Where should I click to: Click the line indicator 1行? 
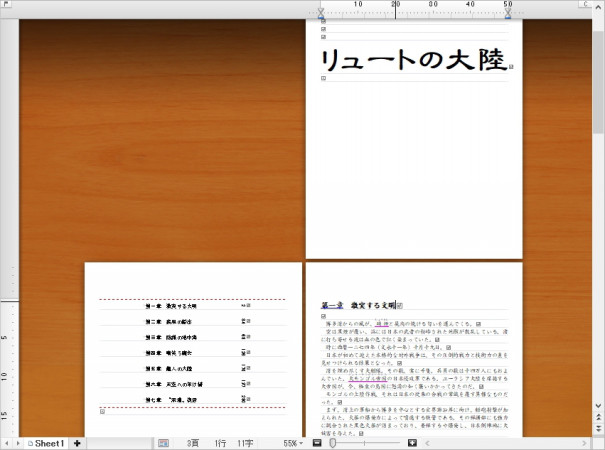(220, 443)
